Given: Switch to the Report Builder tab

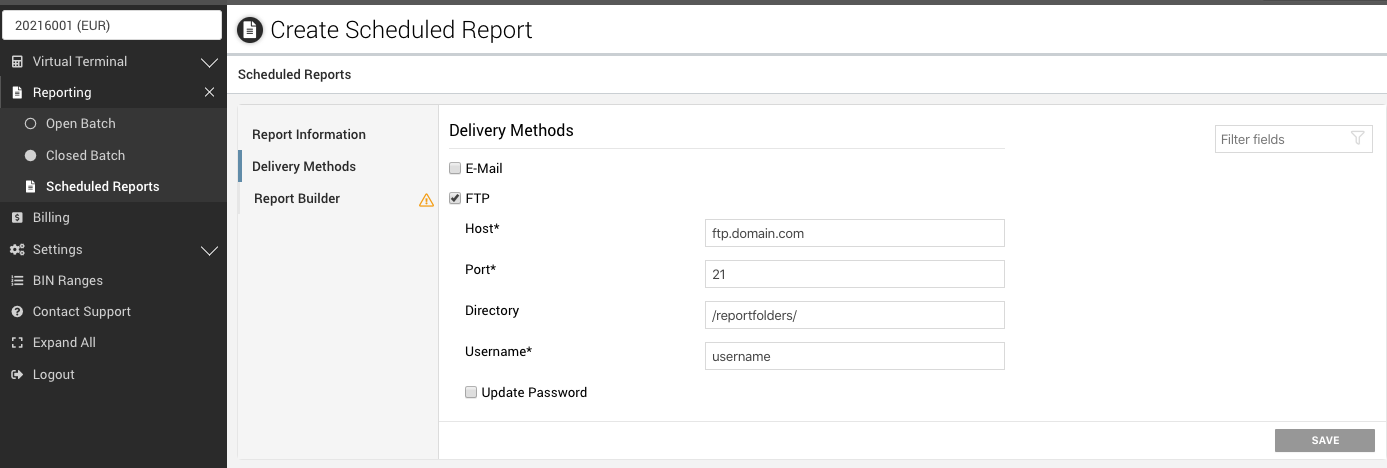Looking at the screenshot, I should [x=297, y=199].
